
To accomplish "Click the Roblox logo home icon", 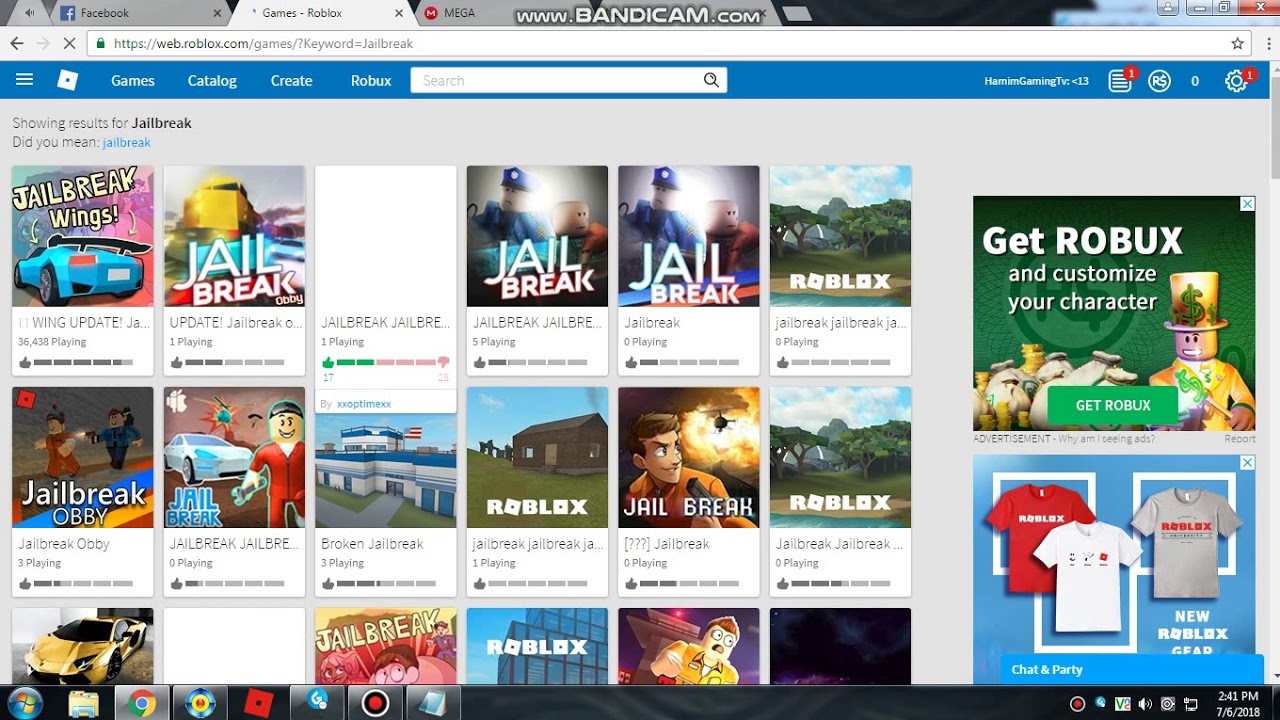I will click(67, 80).
